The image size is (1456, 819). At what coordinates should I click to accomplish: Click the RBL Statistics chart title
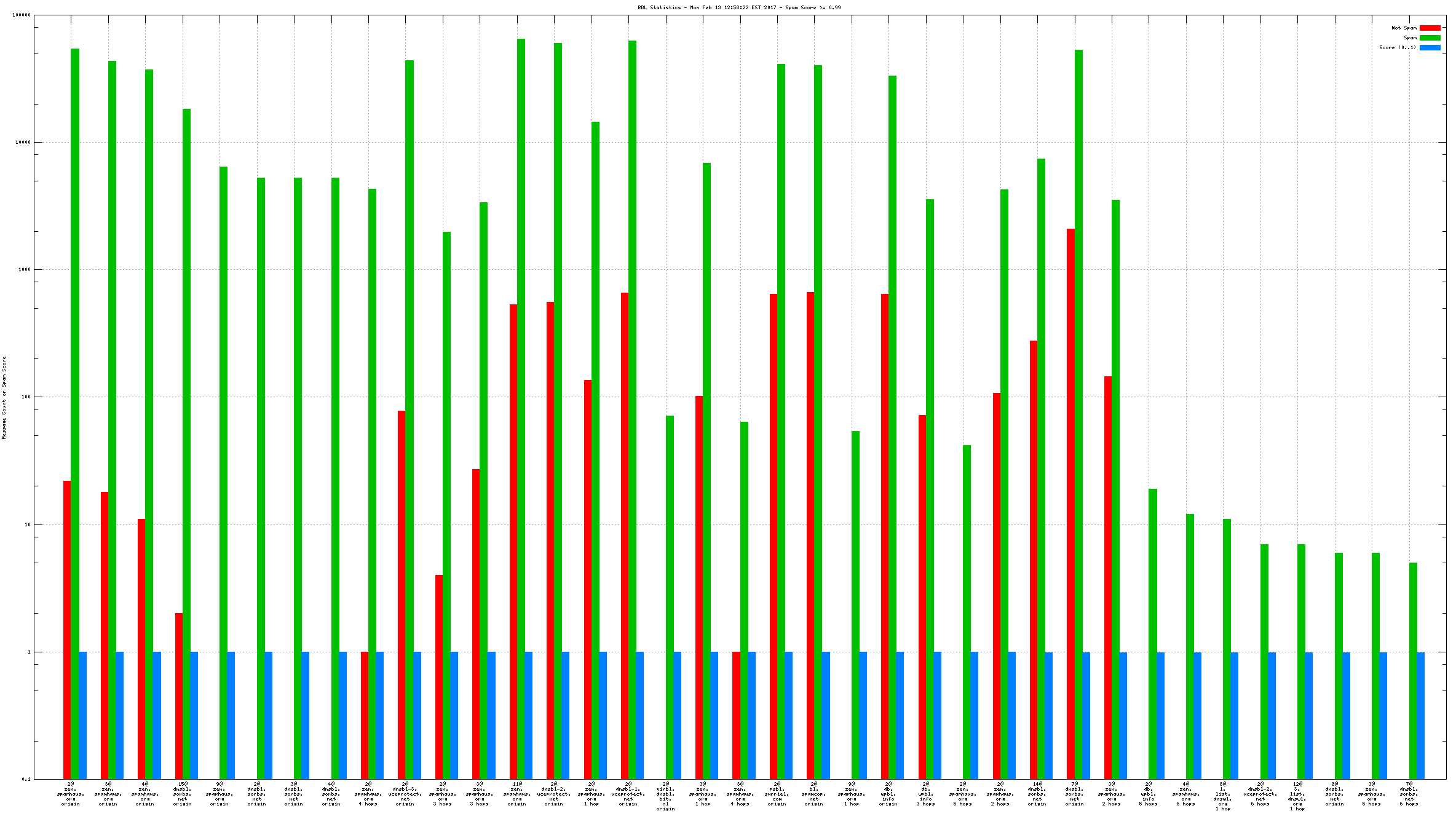pyautogui.click(x=738, y=7)
